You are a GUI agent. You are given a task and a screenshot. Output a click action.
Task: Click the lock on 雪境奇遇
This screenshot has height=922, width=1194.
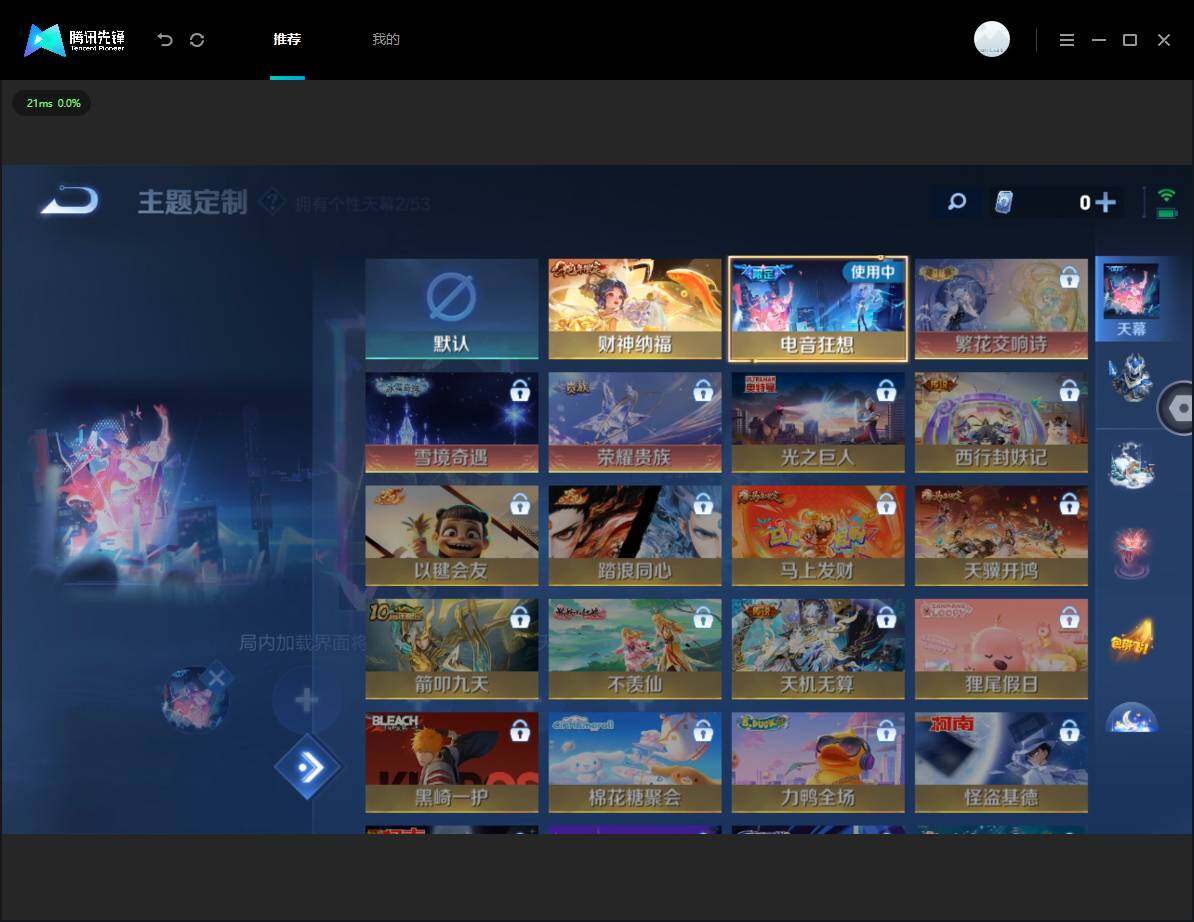pos(520,391)
